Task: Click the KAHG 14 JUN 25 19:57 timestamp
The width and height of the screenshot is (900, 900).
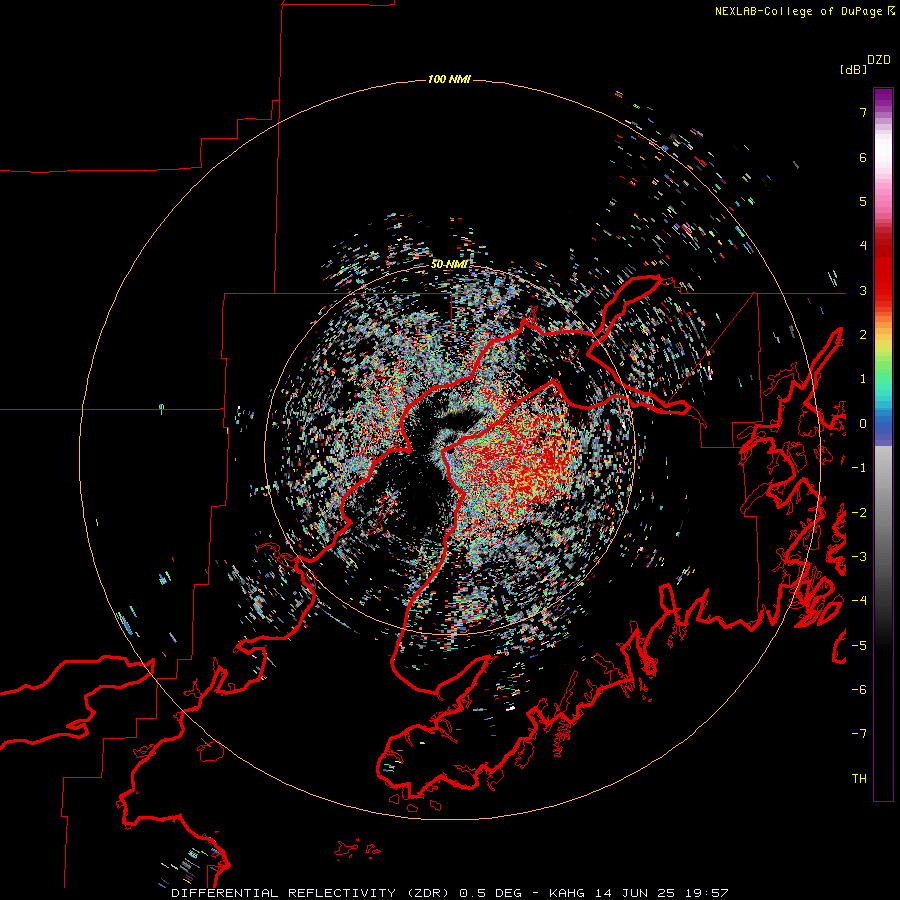Action: coord(638,893)
